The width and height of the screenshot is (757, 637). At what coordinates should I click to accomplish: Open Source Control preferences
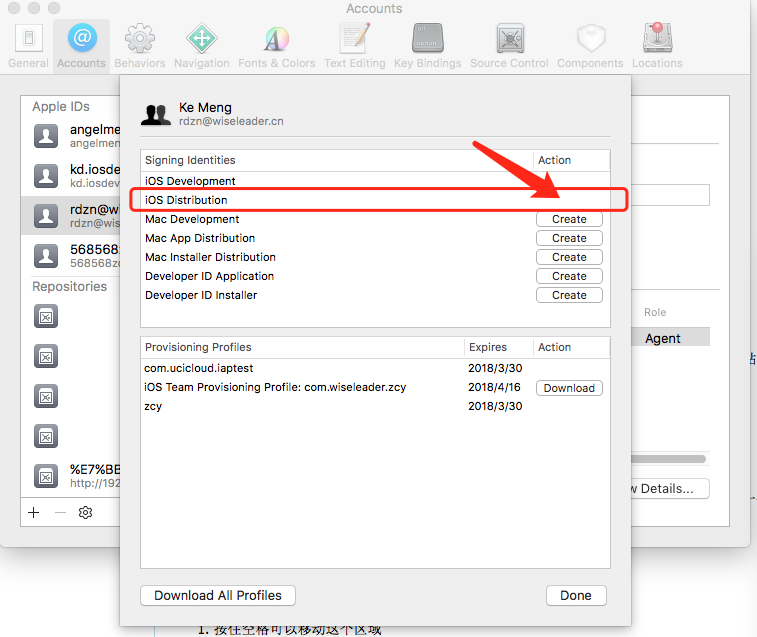point(509,46)
